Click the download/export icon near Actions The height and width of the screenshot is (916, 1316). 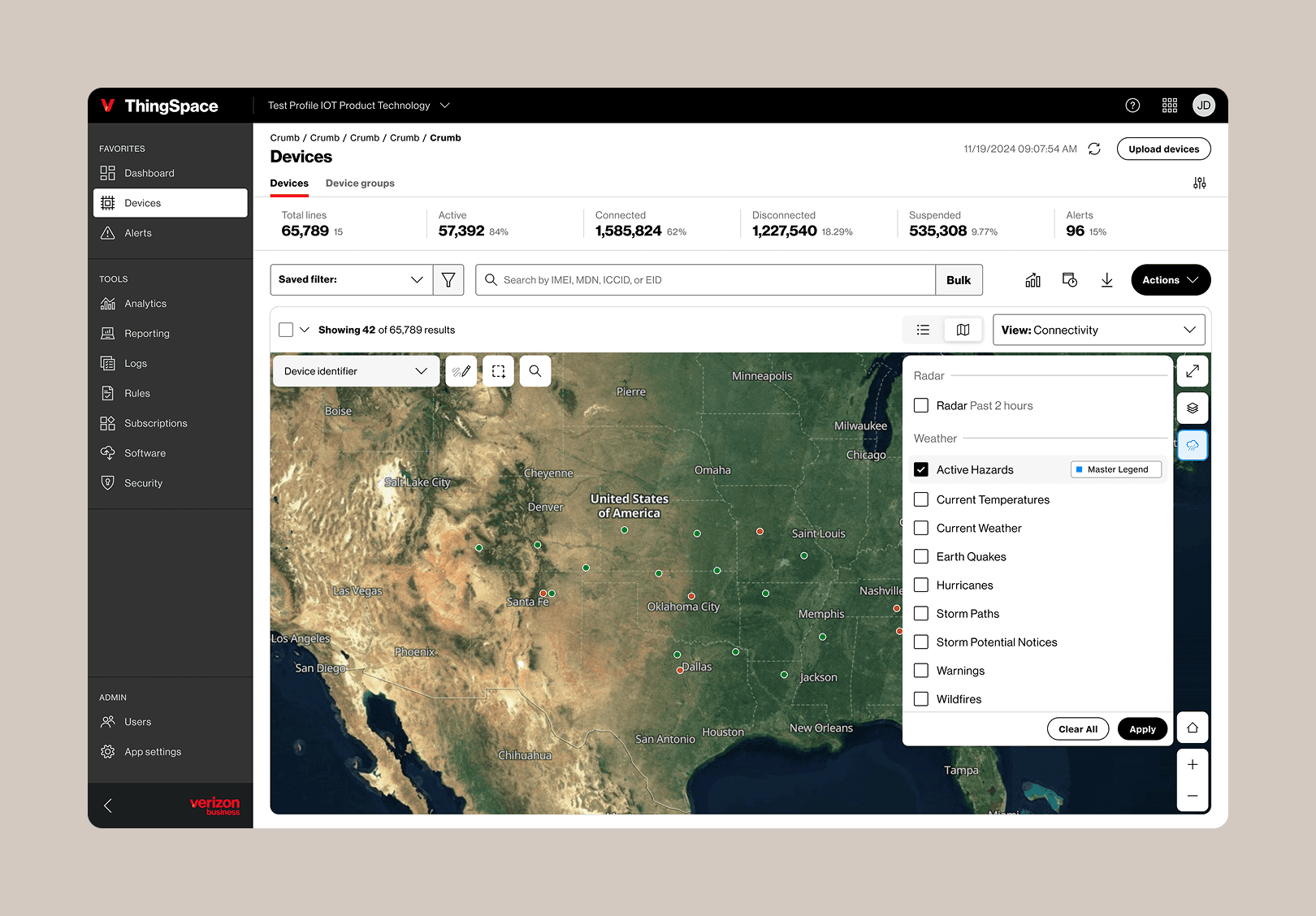pyautogui.click(x=1107, y=279)
